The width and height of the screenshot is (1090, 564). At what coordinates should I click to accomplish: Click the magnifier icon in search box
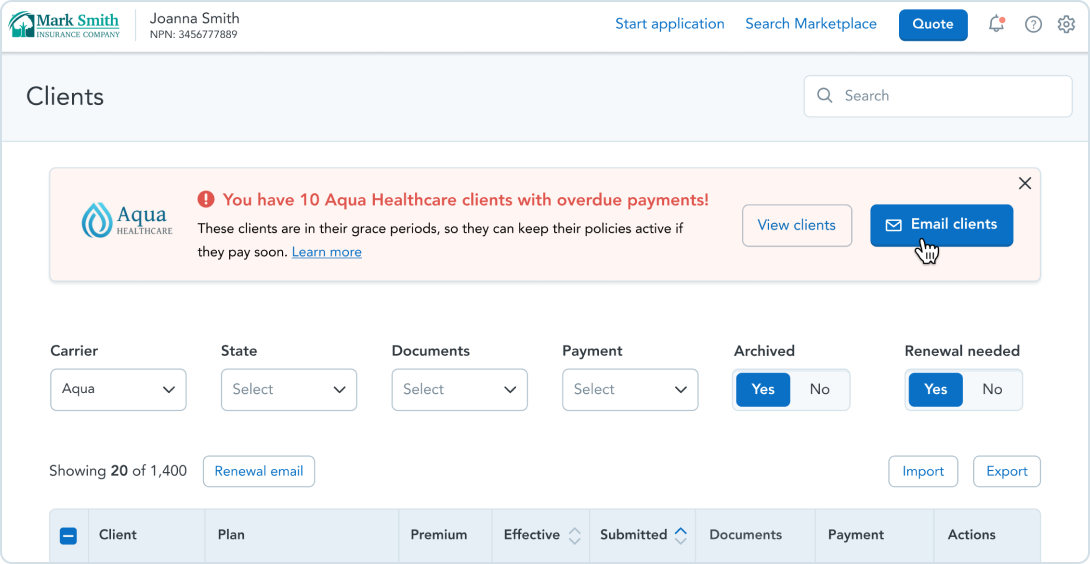coord(824,95)
